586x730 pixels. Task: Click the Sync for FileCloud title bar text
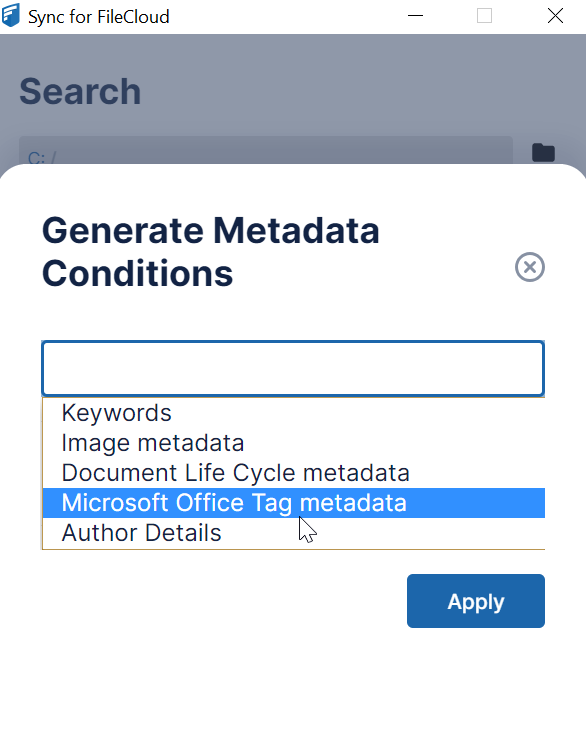(x=99, y=17)
